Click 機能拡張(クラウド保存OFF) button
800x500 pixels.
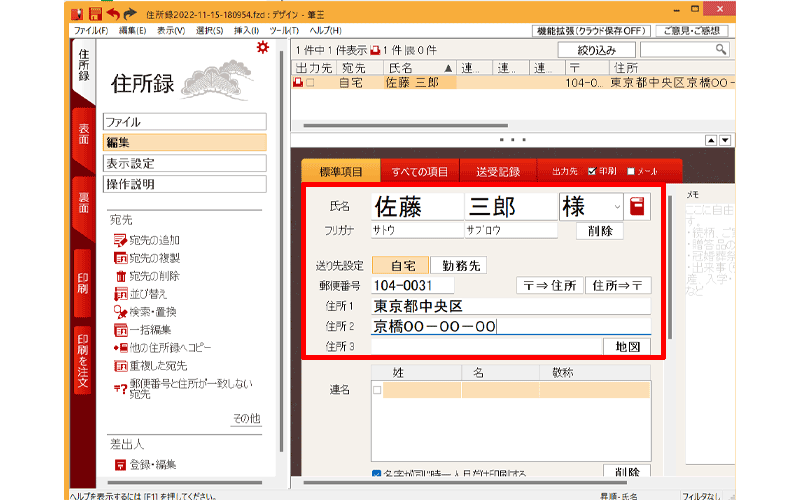click(x=591, y=31)
